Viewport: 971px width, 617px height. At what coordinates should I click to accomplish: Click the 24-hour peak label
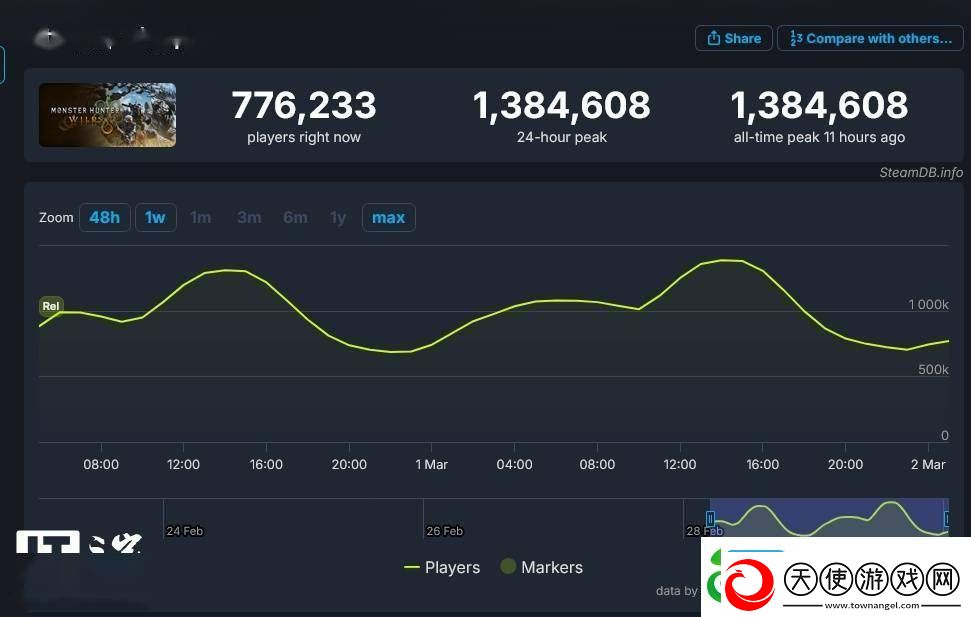pyautogui.click(x=562, y=137)
